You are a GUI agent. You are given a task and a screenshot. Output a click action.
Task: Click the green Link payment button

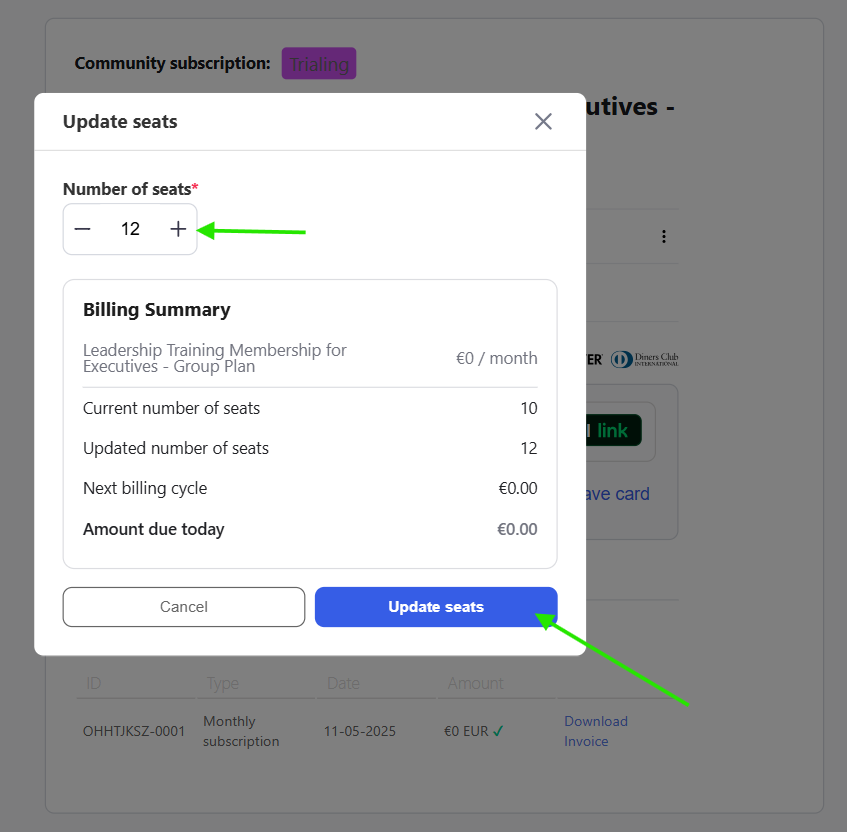pos(613,431)
